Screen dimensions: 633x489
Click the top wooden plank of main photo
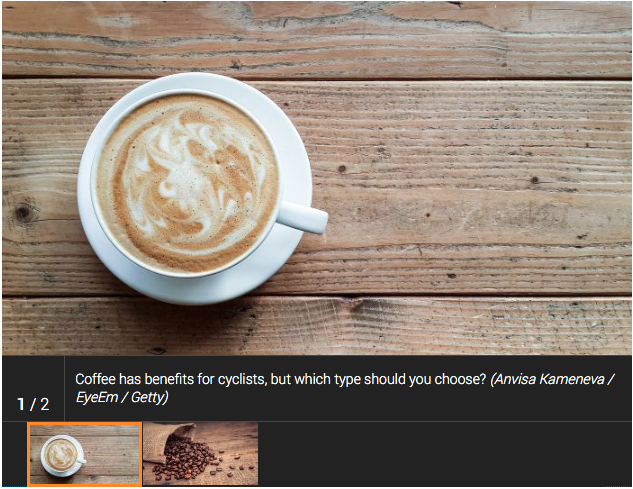pyautogui.click(x=317, y=38)
